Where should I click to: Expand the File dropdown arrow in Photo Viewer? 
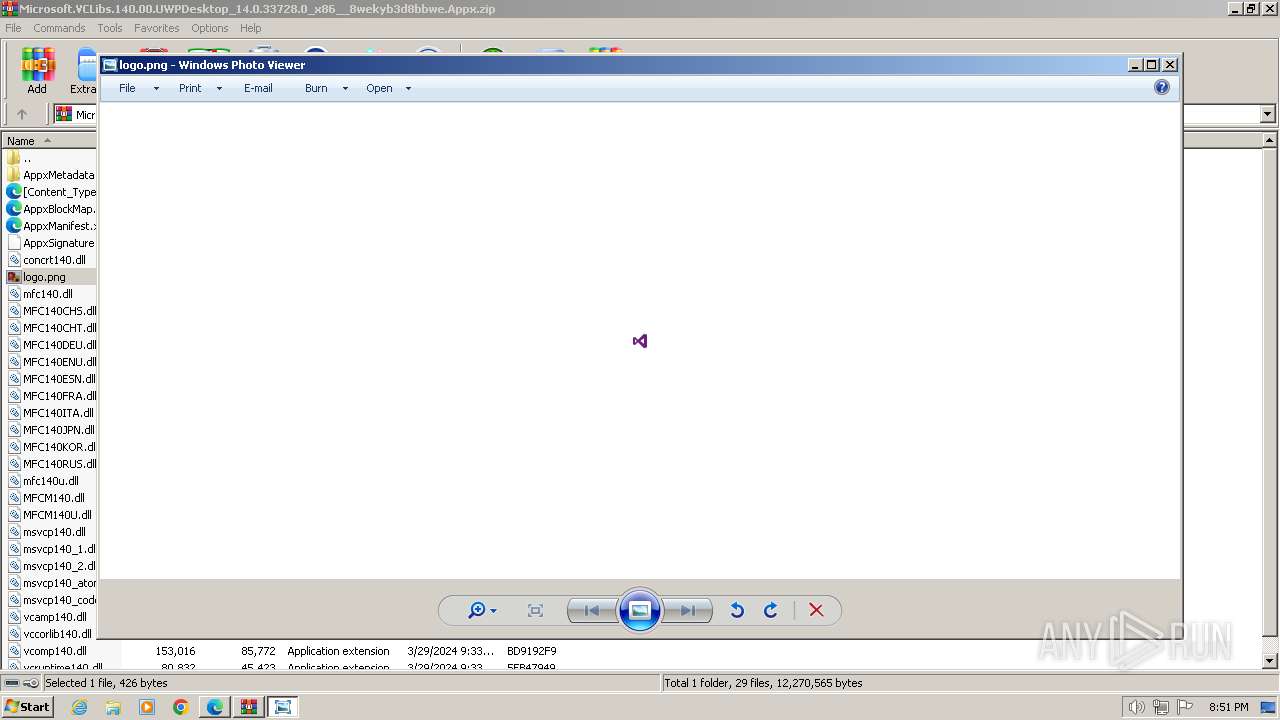(x=156, y=89)
